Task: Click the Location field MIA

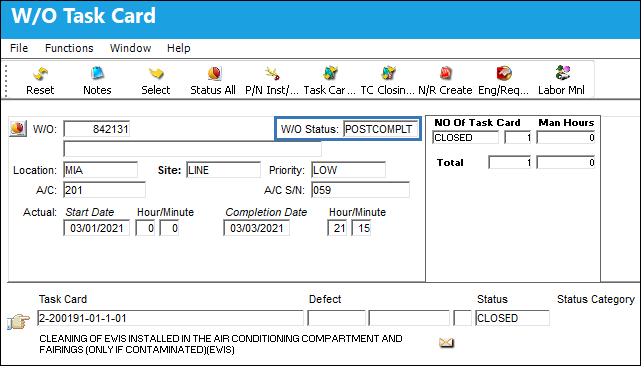Action: pos(101,170)
